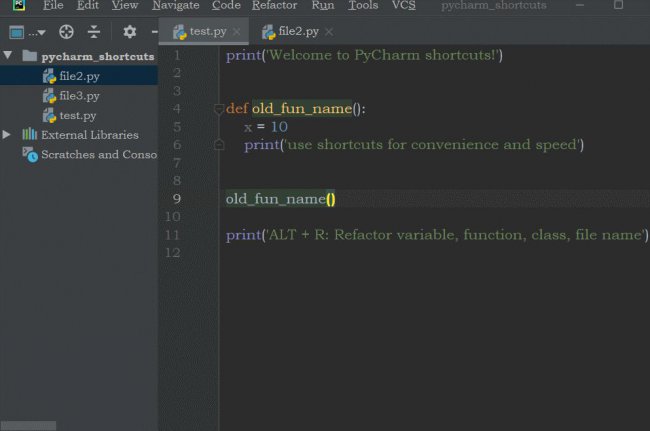Close the test.py tab

pyautogui.click(x=237, y=32)
